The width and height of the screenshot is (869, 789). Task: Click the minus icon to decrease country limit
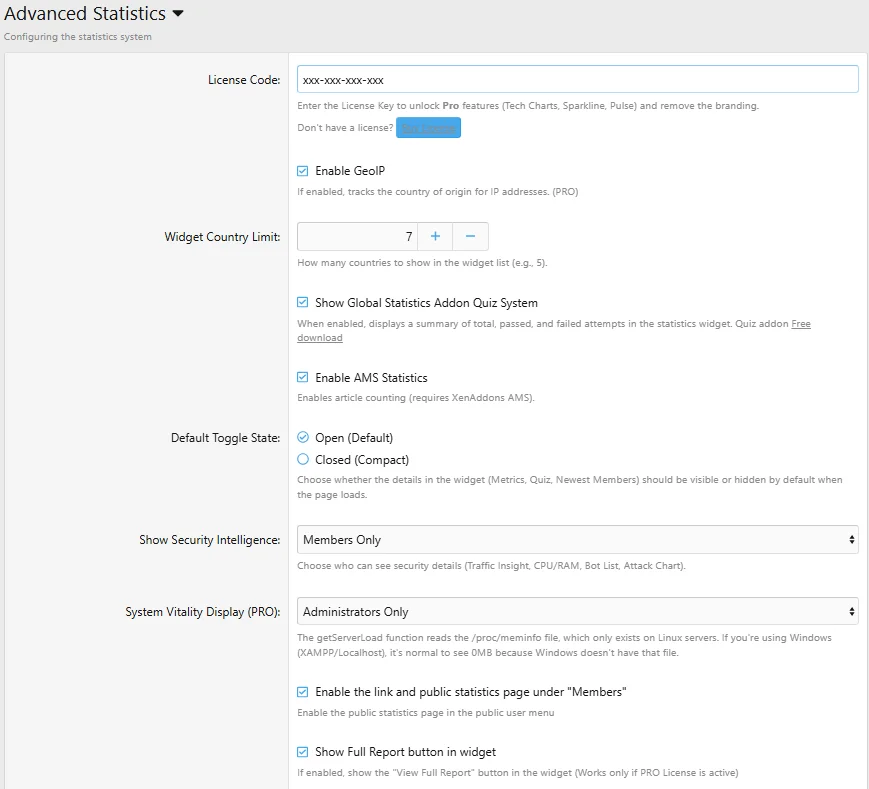click(x=470, y=237)
